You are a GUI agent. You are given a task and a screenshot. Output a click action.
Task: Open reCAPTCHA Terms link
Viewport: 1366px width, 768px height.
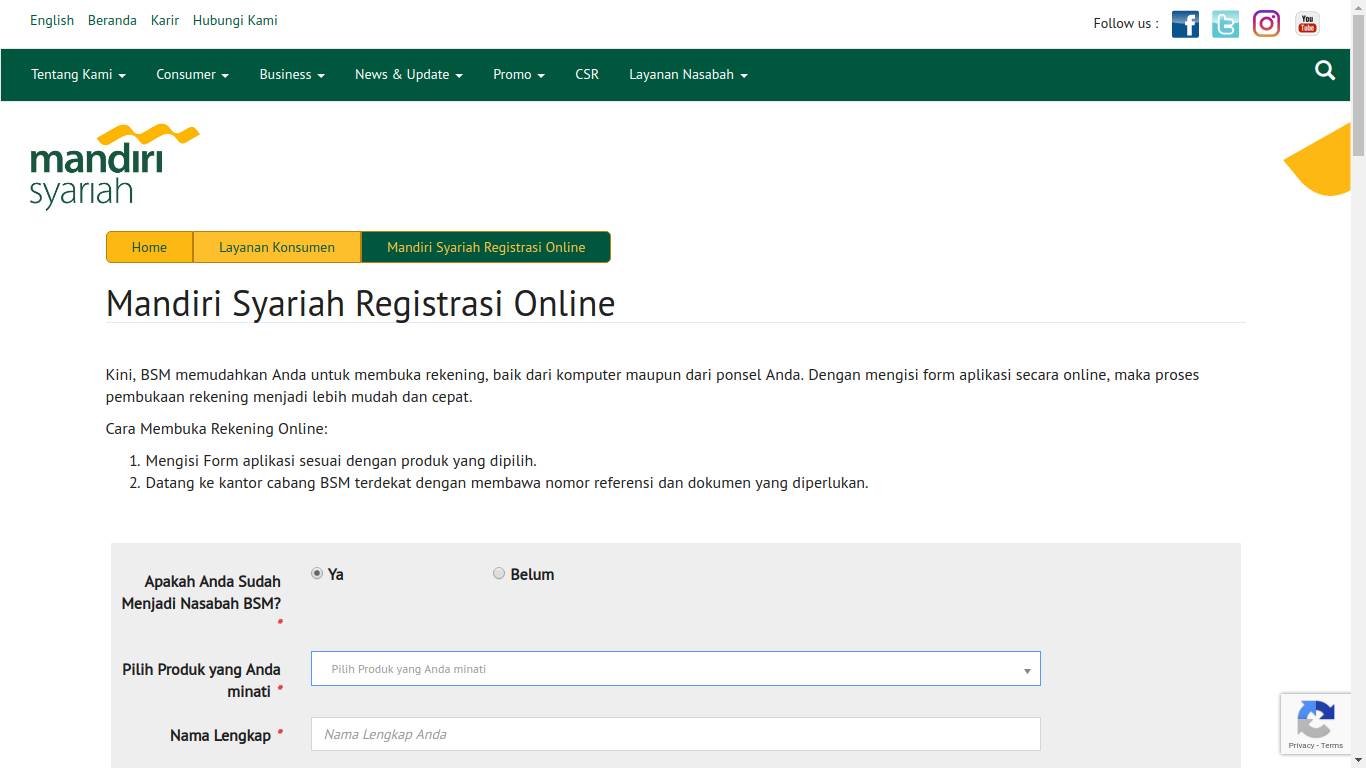pyautogui.click(x=1332, y=746)
